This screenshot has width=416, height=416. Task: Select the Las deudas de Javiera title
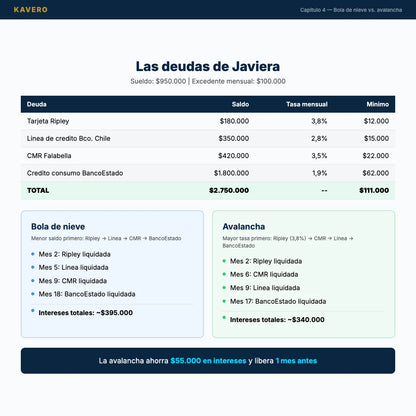coord(208,66)
